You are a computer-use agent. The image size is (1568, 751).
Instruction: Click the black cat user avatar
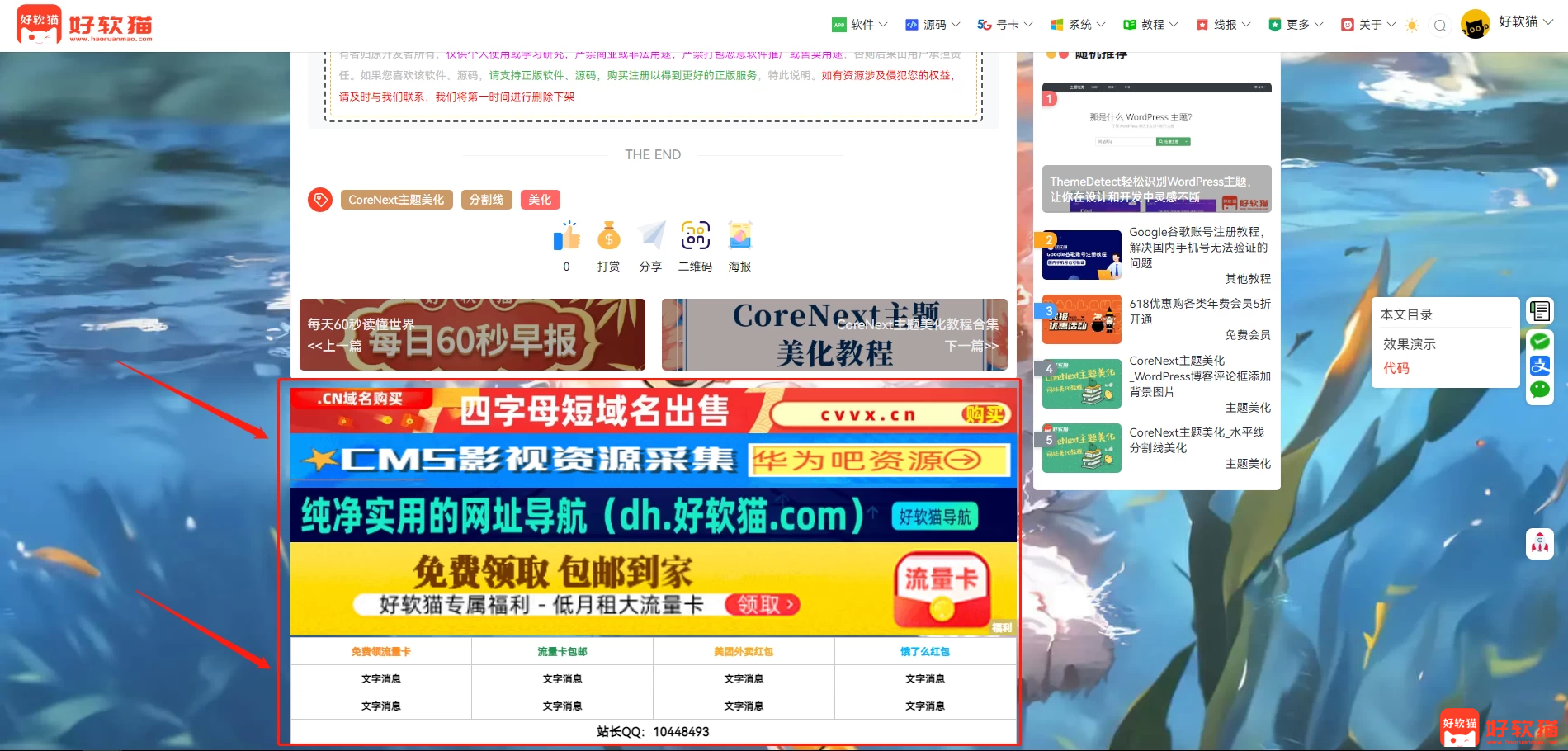point(1476,25)
